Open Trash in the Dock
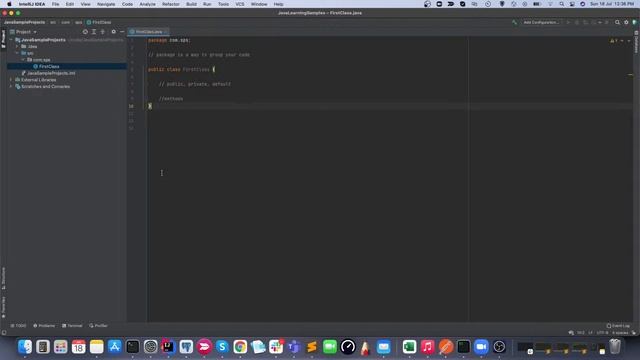 point(615,347)
